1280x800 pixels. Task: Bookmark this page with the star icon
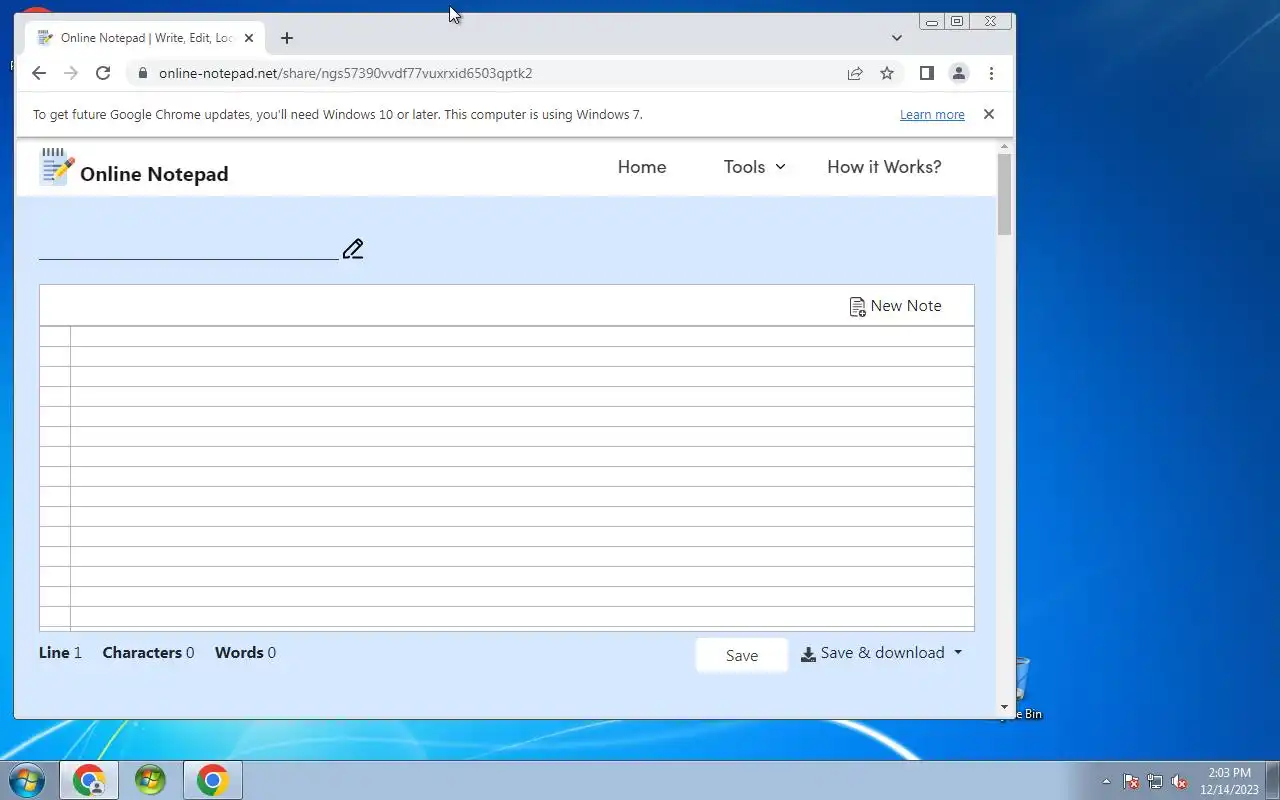point(886,73)
